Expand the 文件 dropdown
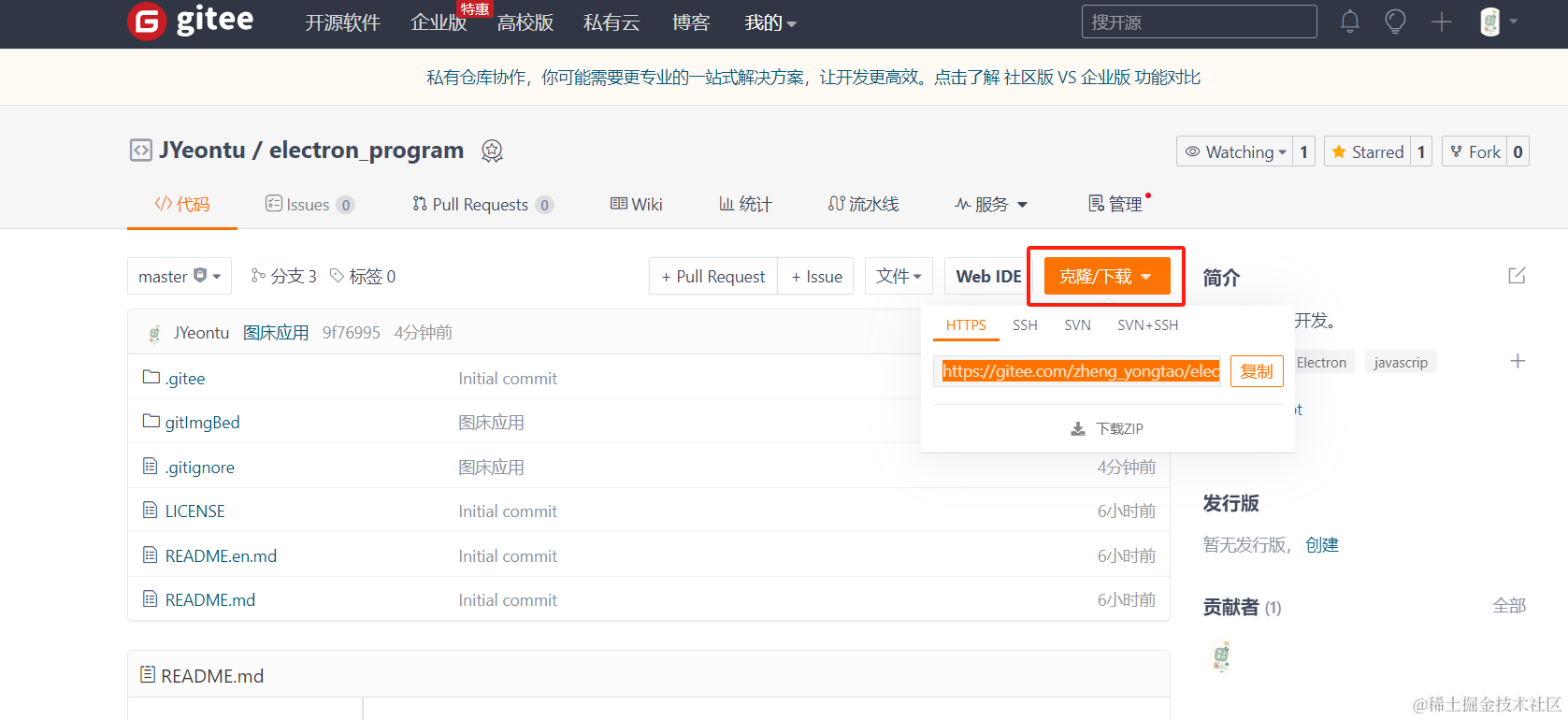This screenshot has height=720, width=1568. [899, 276]
